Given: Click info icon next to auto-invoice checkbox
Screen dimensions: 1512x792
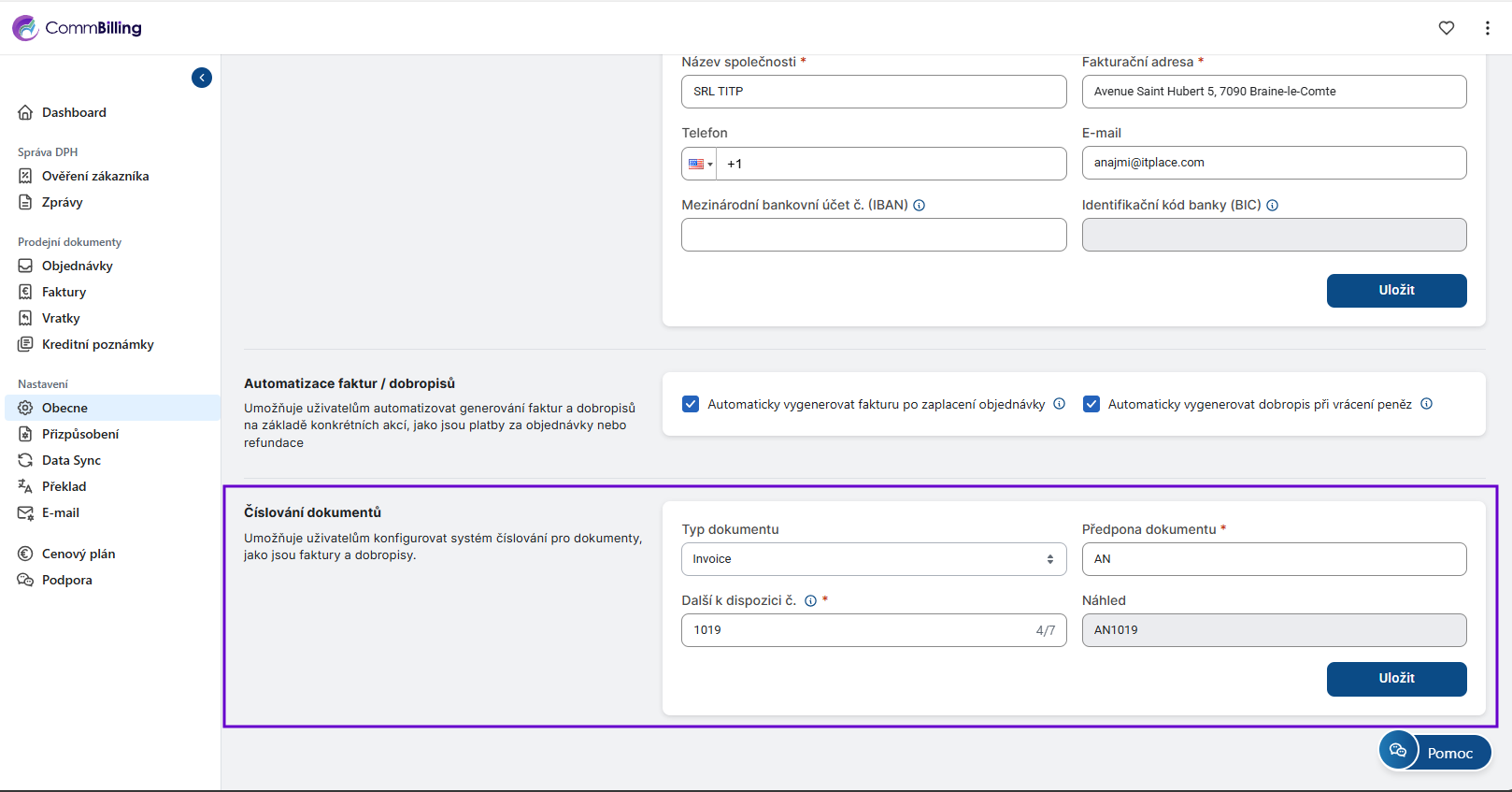Looking at the screenshot, I should click(x=1059, y=404).
